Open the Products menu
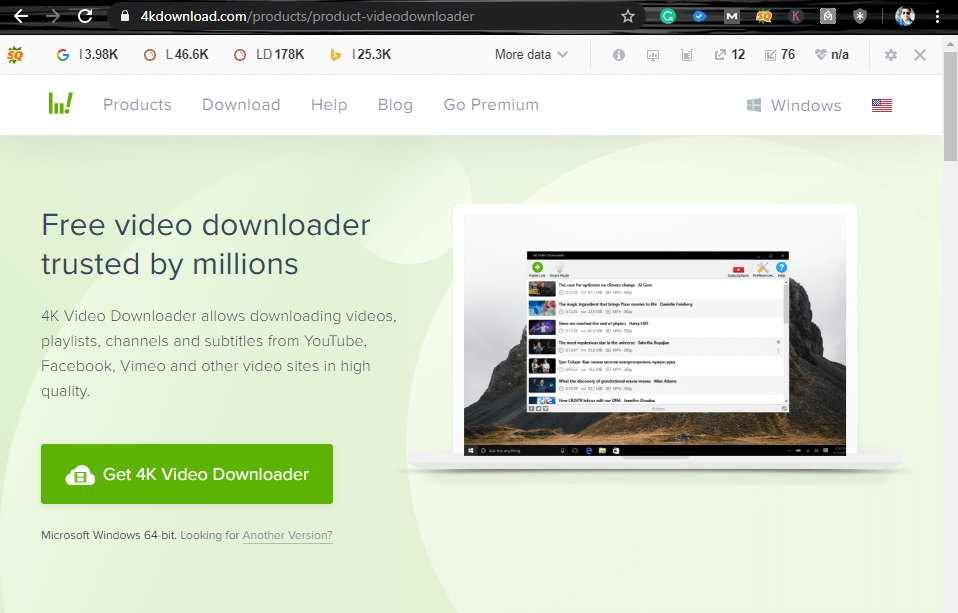 point(137,104)
